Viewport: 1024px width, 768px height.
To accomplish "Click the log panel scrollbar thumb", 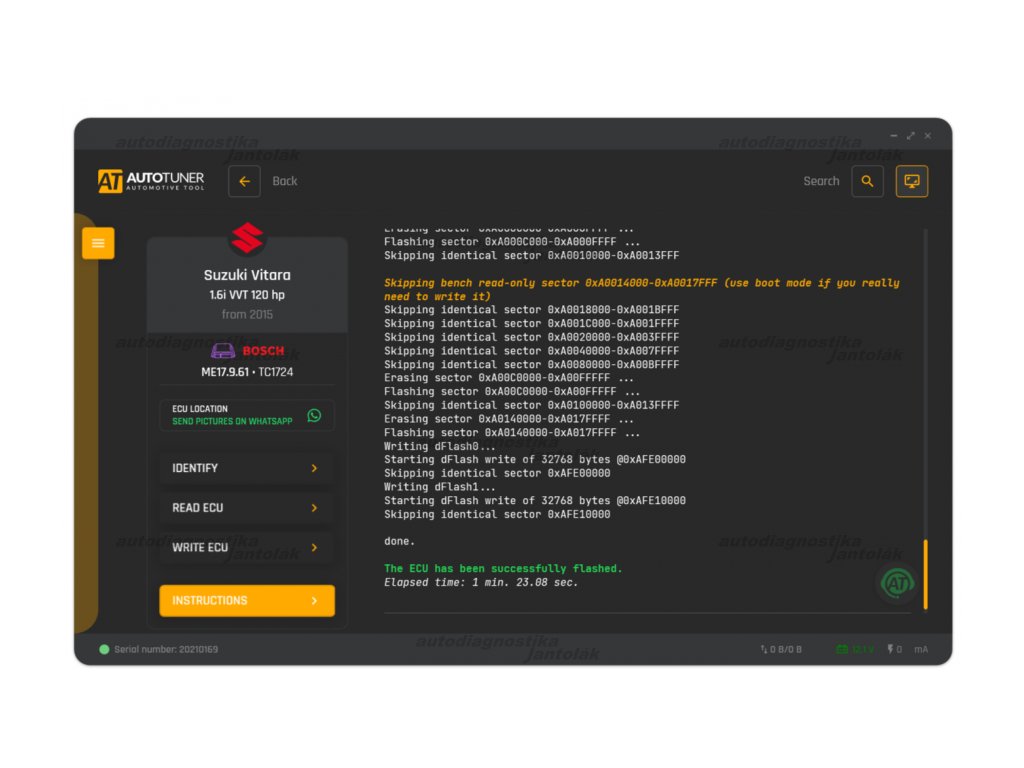I will (x=925, y=575).
